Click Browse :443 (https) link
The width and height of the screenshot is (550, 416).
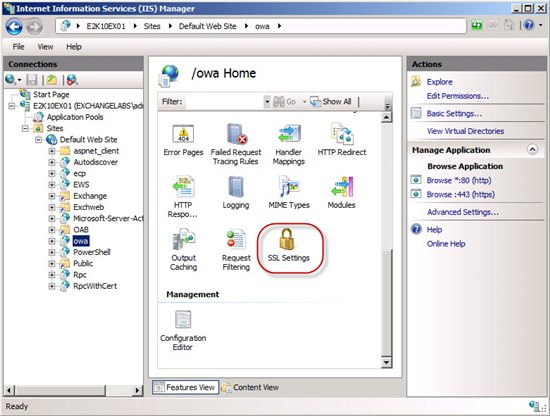[461, 194]
